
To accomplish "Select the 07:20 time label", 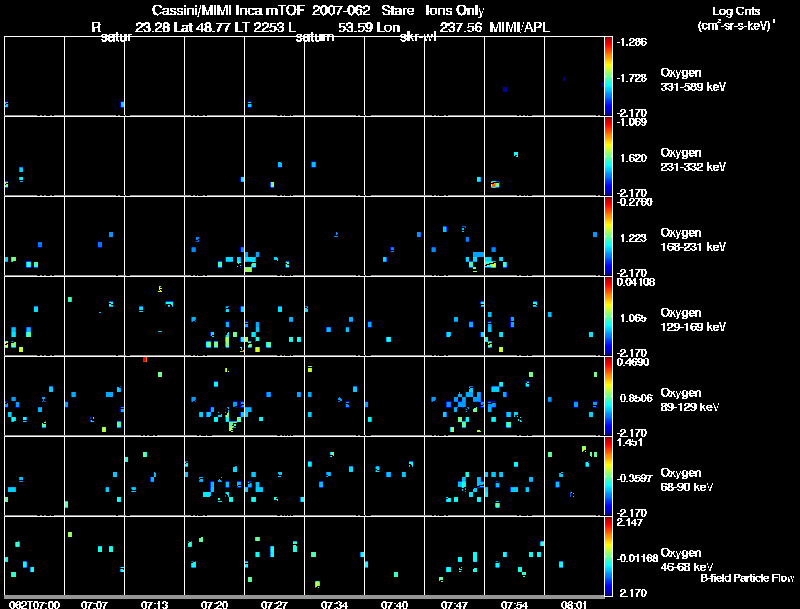I will [214, 604].
